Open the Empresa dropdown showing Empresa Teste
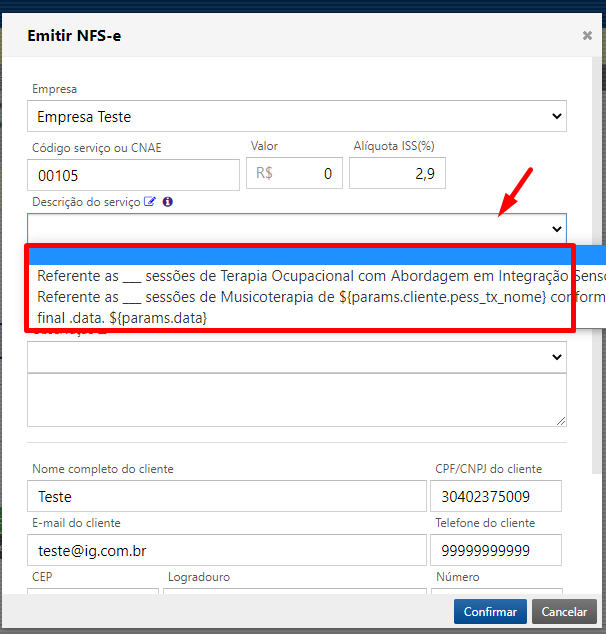Viewport: 606px width, 634px height. pyautogui.click(x=297, y=116)
